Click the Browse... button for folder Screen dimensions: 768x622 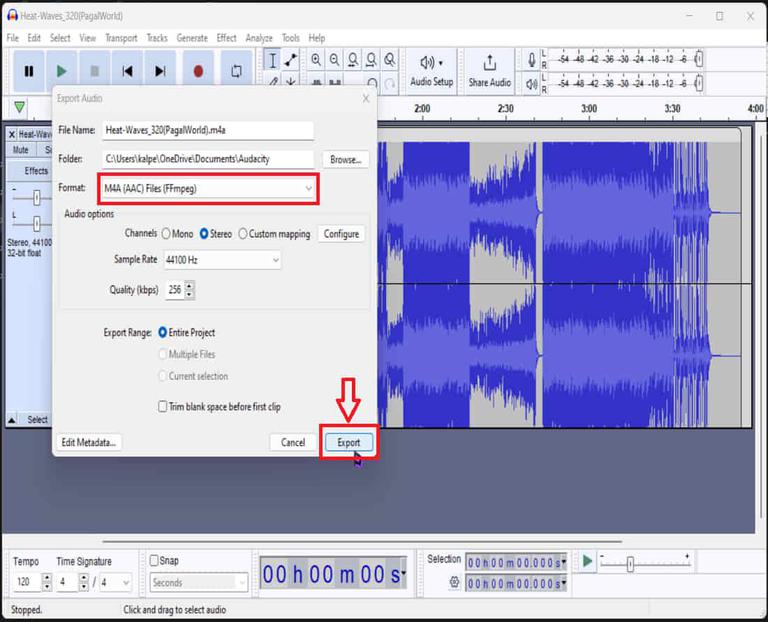345,159
